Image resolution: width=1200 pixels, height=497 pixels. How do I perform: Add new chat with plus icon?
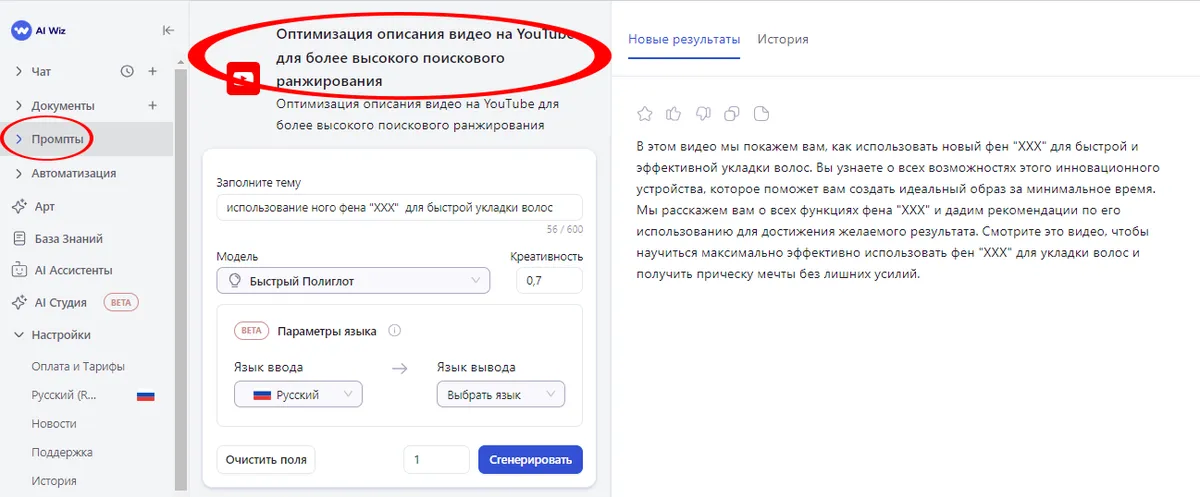tap(153, 71)
